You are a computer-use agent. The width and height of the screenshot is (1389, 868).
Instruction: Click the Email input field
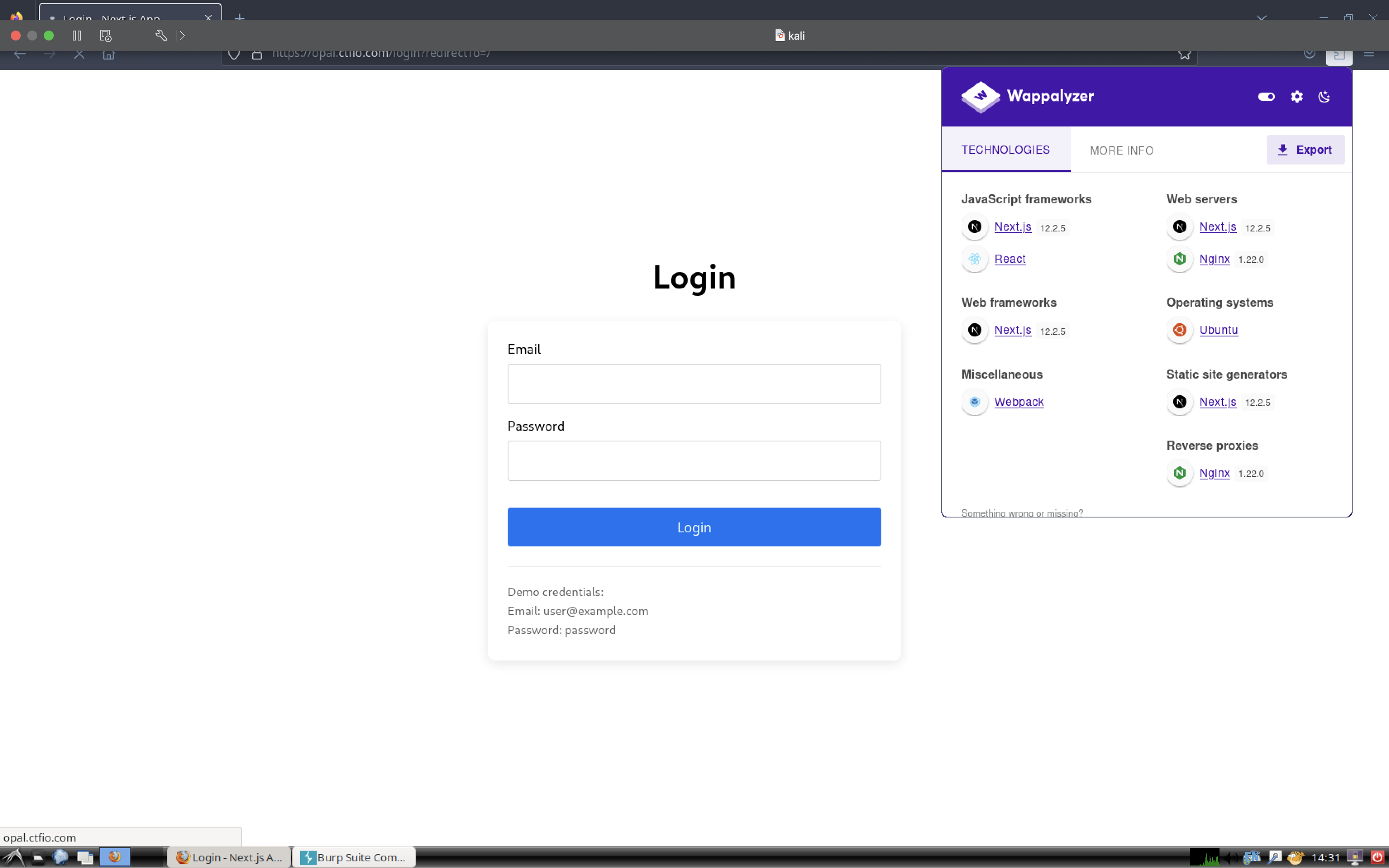[x=694, y=384]
